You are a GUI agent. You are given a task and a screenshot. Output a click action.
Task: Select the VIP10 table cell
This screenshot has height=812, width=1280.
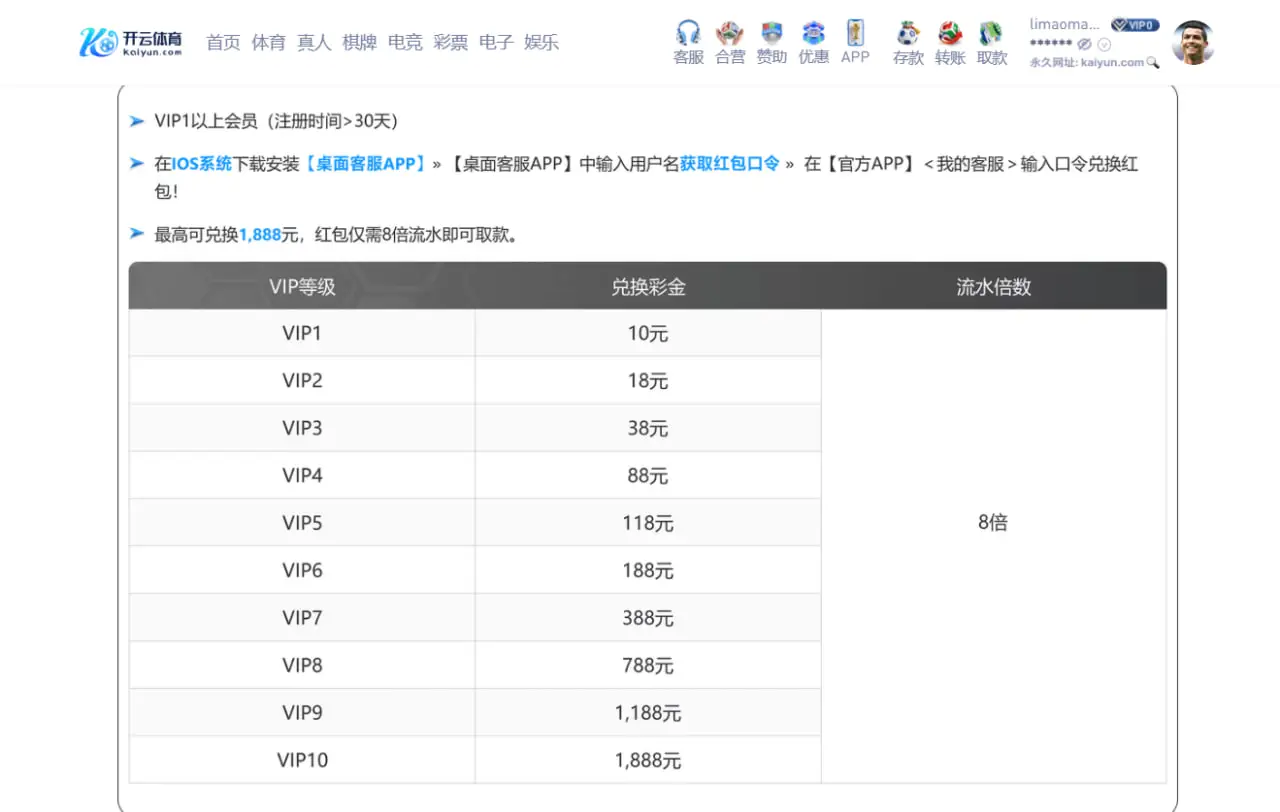pos(302,760)
